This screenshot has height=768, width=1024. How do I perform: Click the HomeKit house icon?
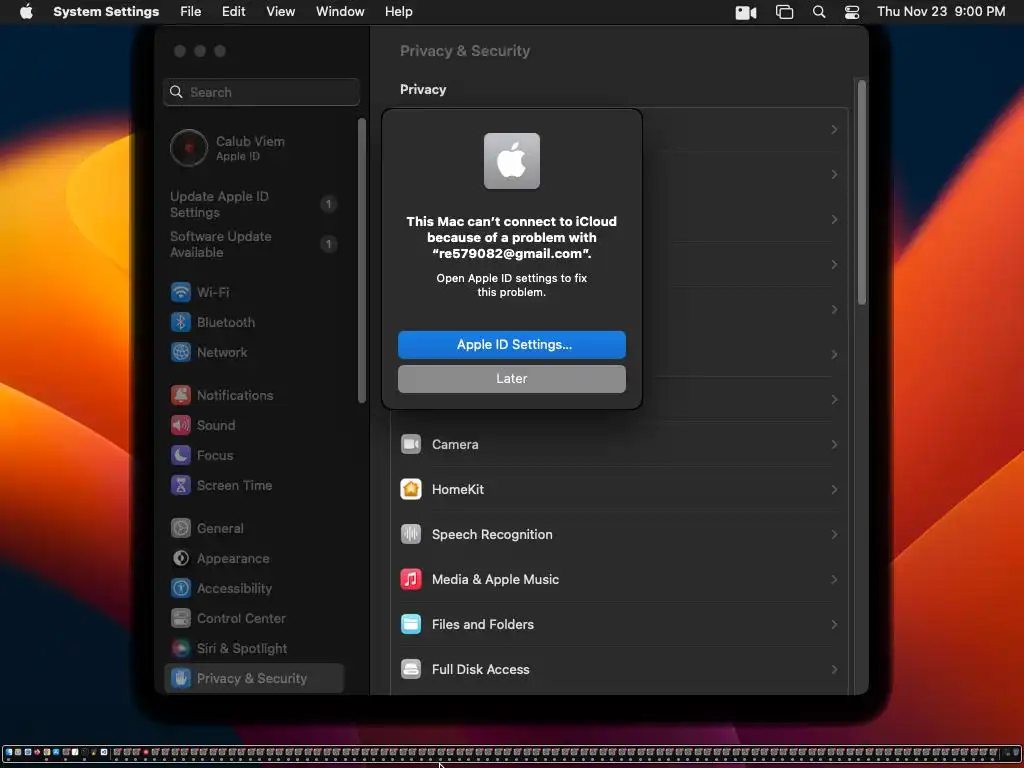click(411, 489)
